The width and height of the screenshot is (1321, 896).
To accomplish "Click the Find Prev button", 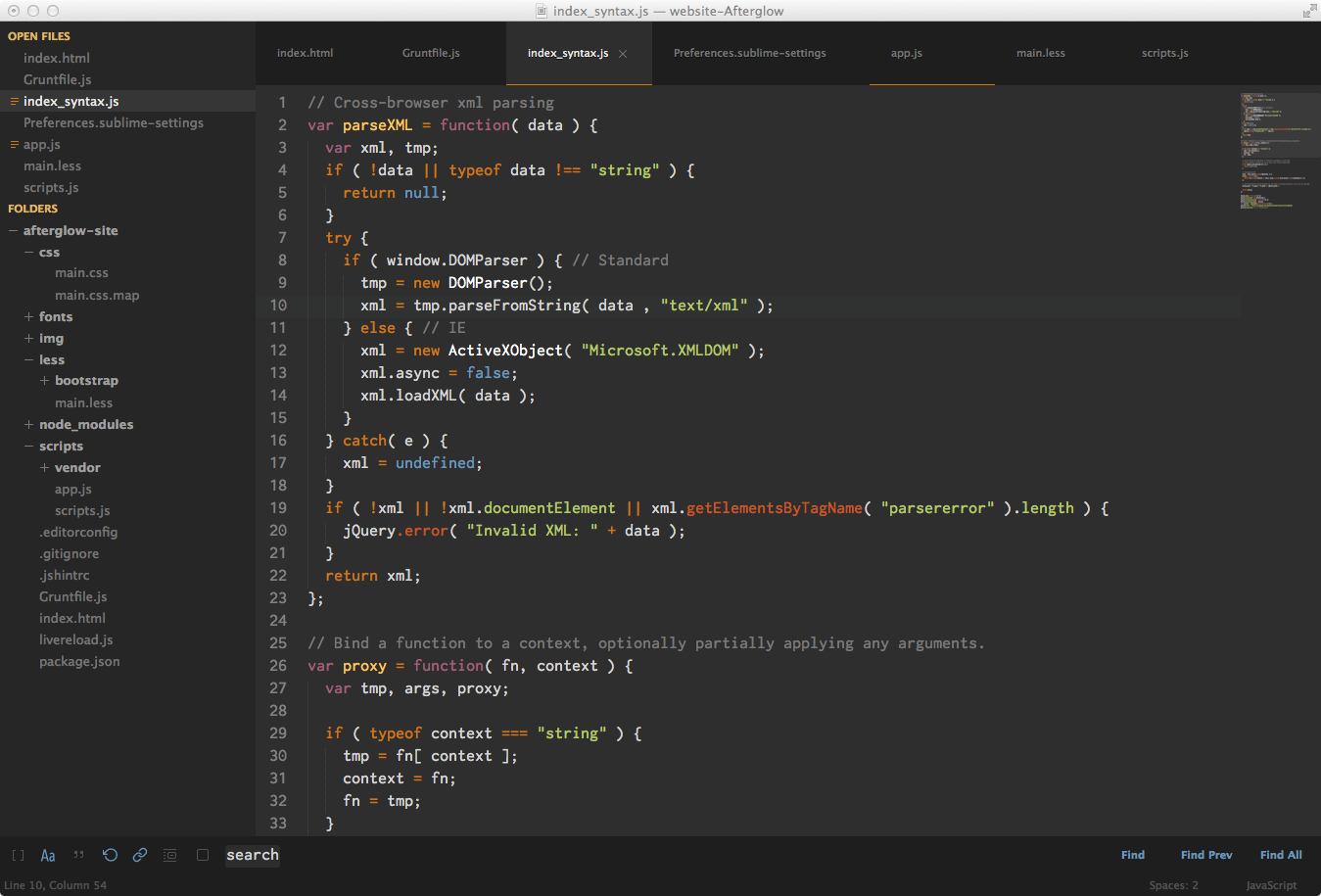I will click(1205, 854).
